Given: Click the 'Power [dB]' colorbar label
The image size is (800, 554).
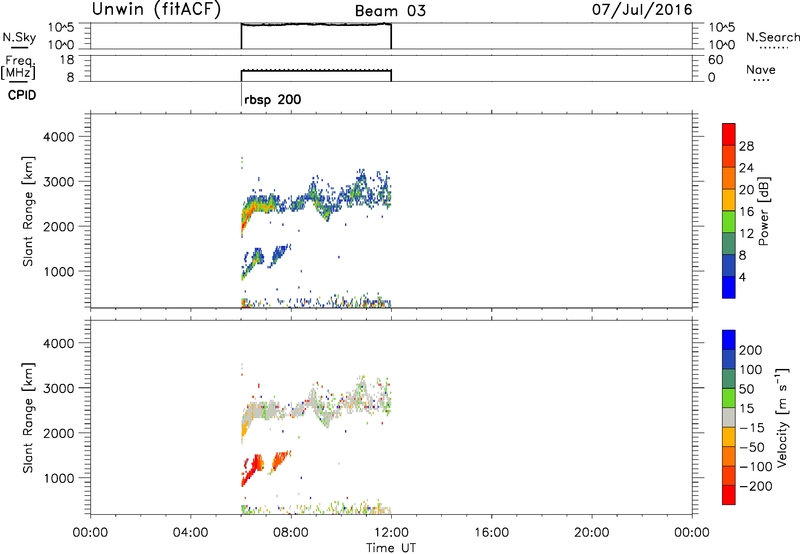Looking at the screenshot, I should click(x=763, y=211).
